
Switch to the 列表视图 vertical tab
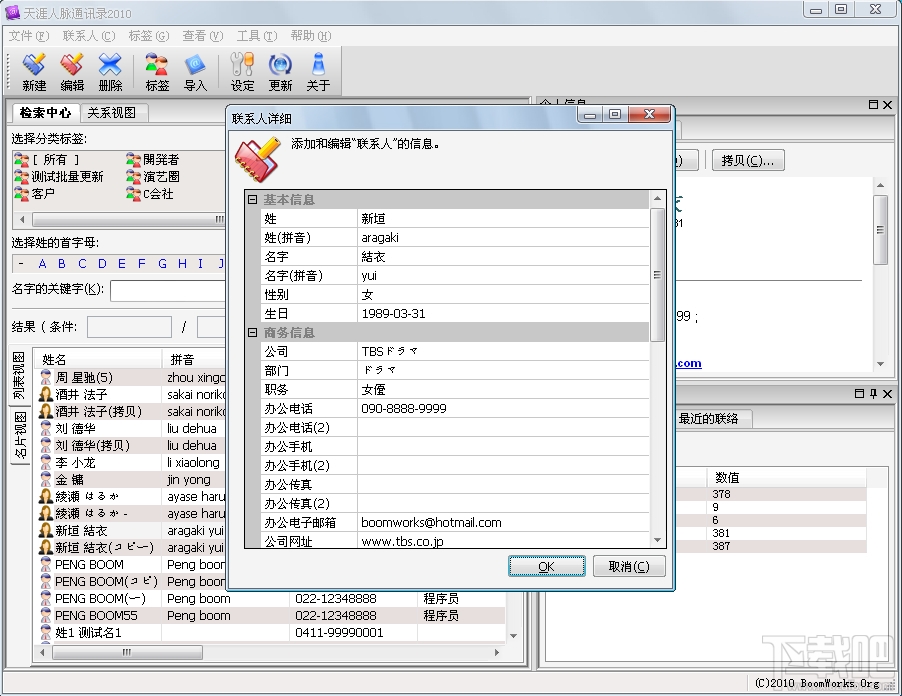(20, 377)
